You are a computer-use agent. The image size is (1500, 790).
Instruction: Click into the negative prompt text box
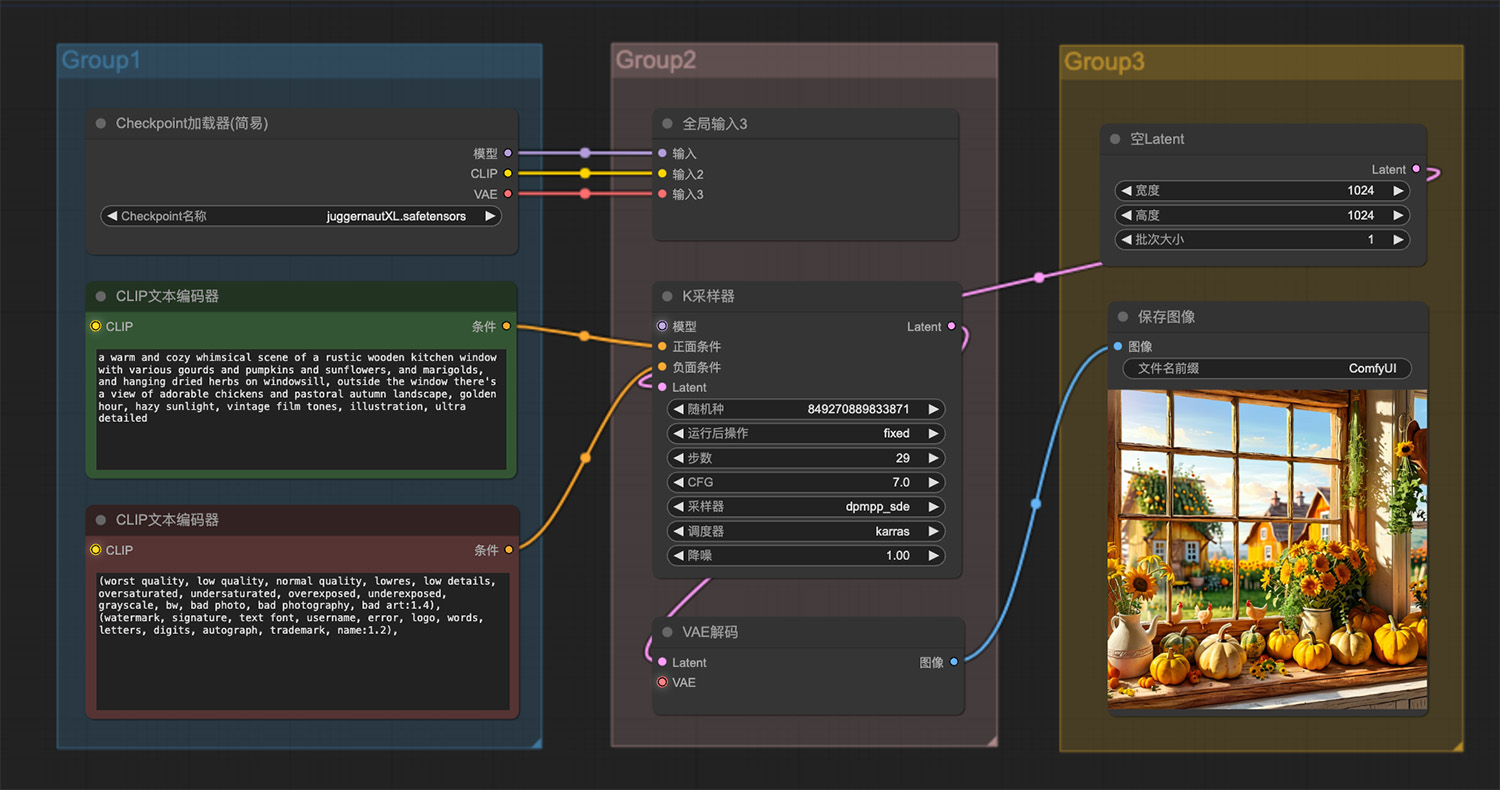coord(301,640)
